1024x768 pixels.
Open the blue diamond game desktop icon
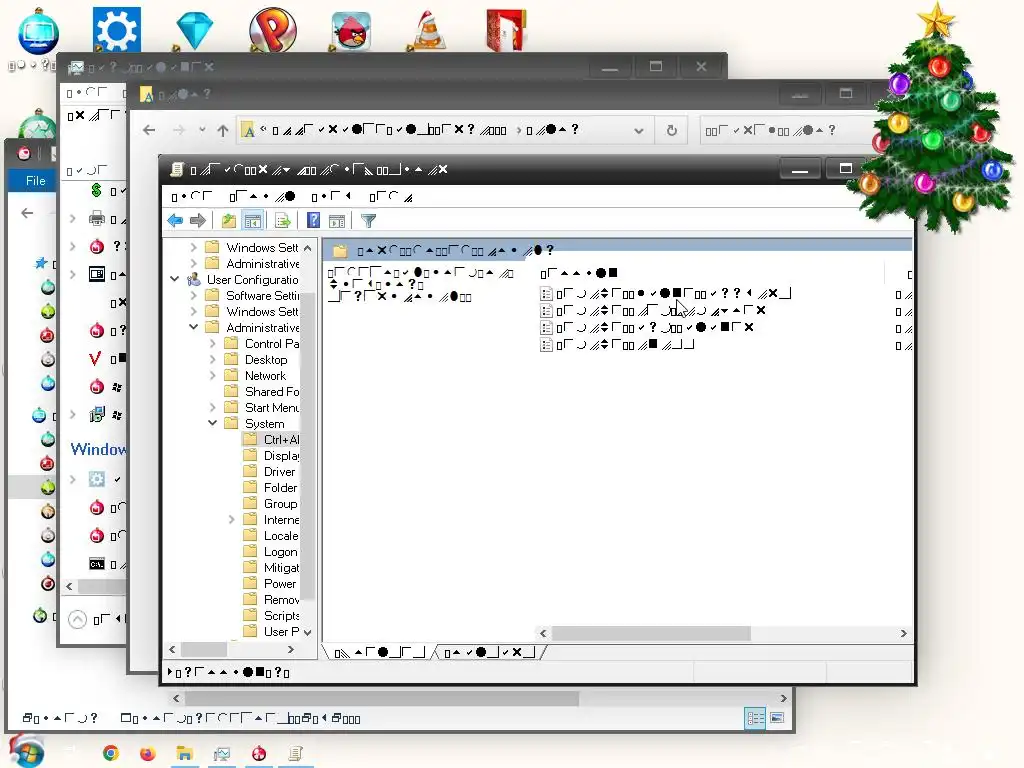(x=195, y=29)
